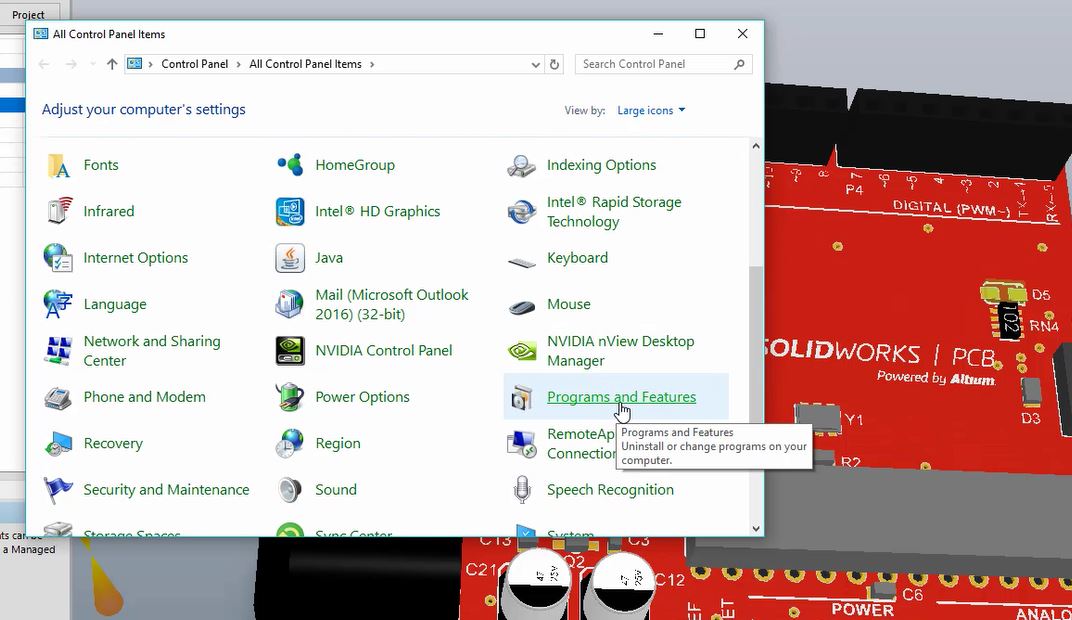Image resolution: width=1072 pixels, height=620 pixels.
Task: Click Control Panel icon in address bar
Action: [135, 64]
